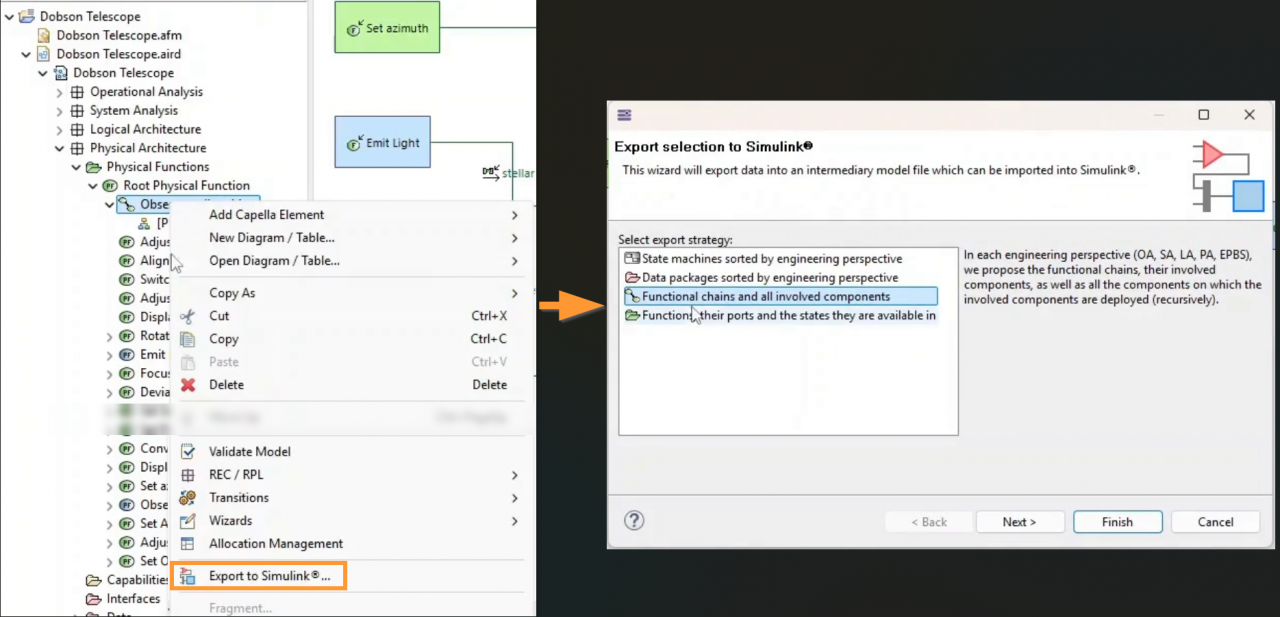The width and height of the screenshot is (1280, 617).
Task: Select the Capabilities tree item
Action: click(139, 580)
